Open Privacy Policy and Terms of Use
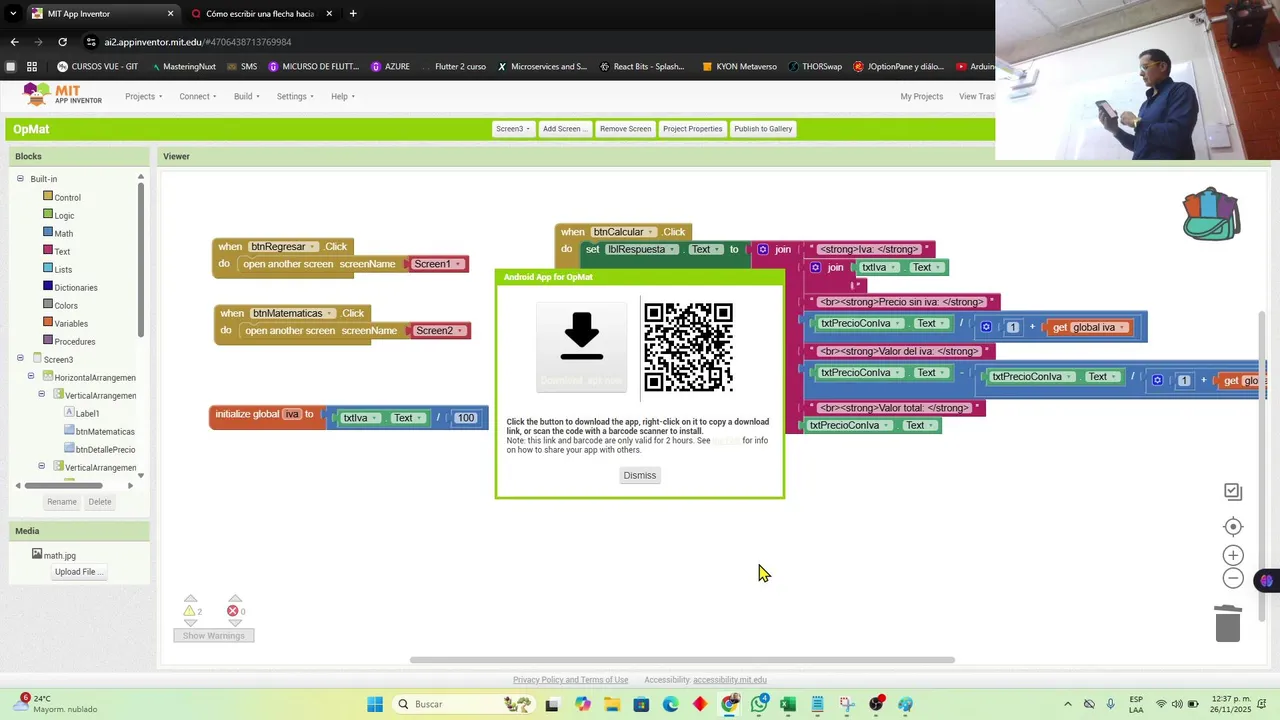 click(x=570, y=680)
